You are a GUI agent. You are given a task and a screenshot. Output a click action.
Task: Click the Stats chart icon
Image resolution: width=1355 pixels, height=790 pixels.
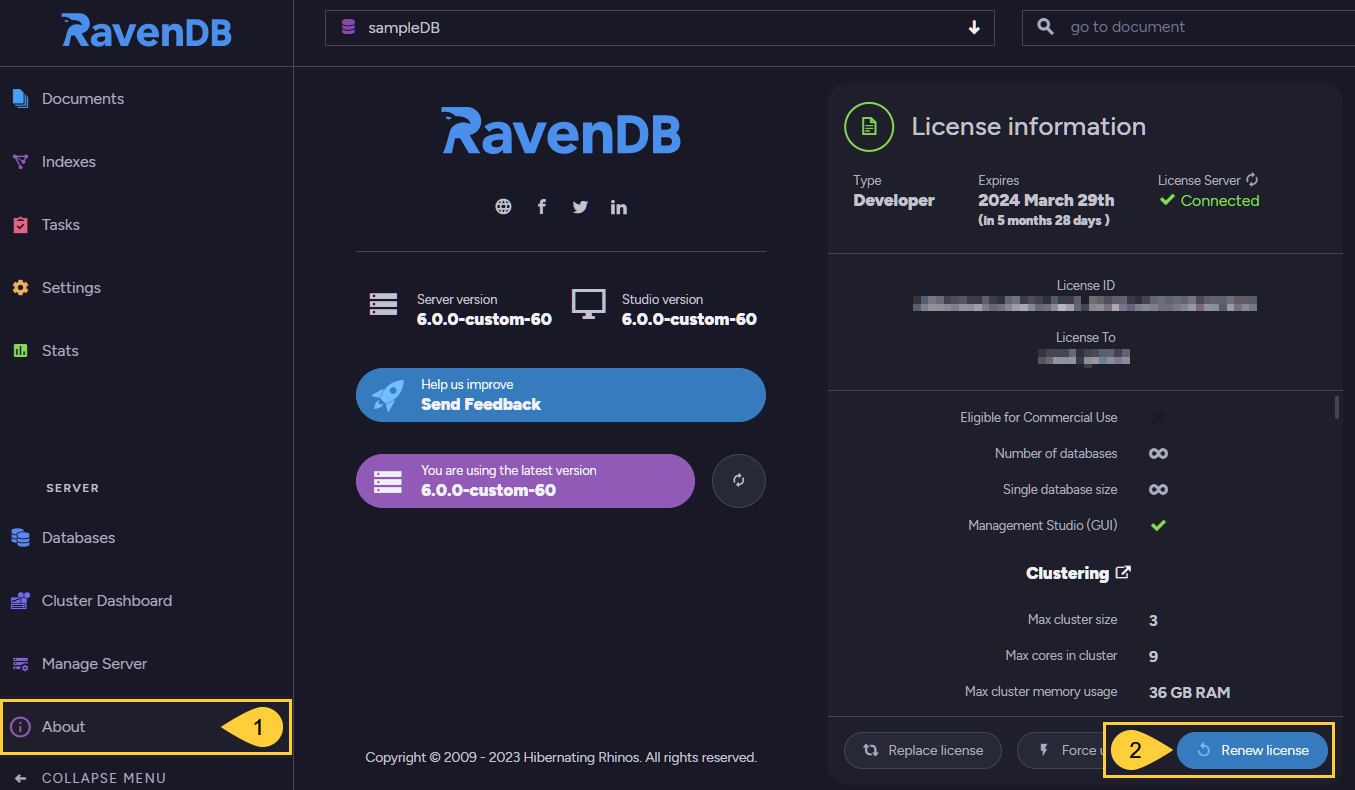(20, 351)
